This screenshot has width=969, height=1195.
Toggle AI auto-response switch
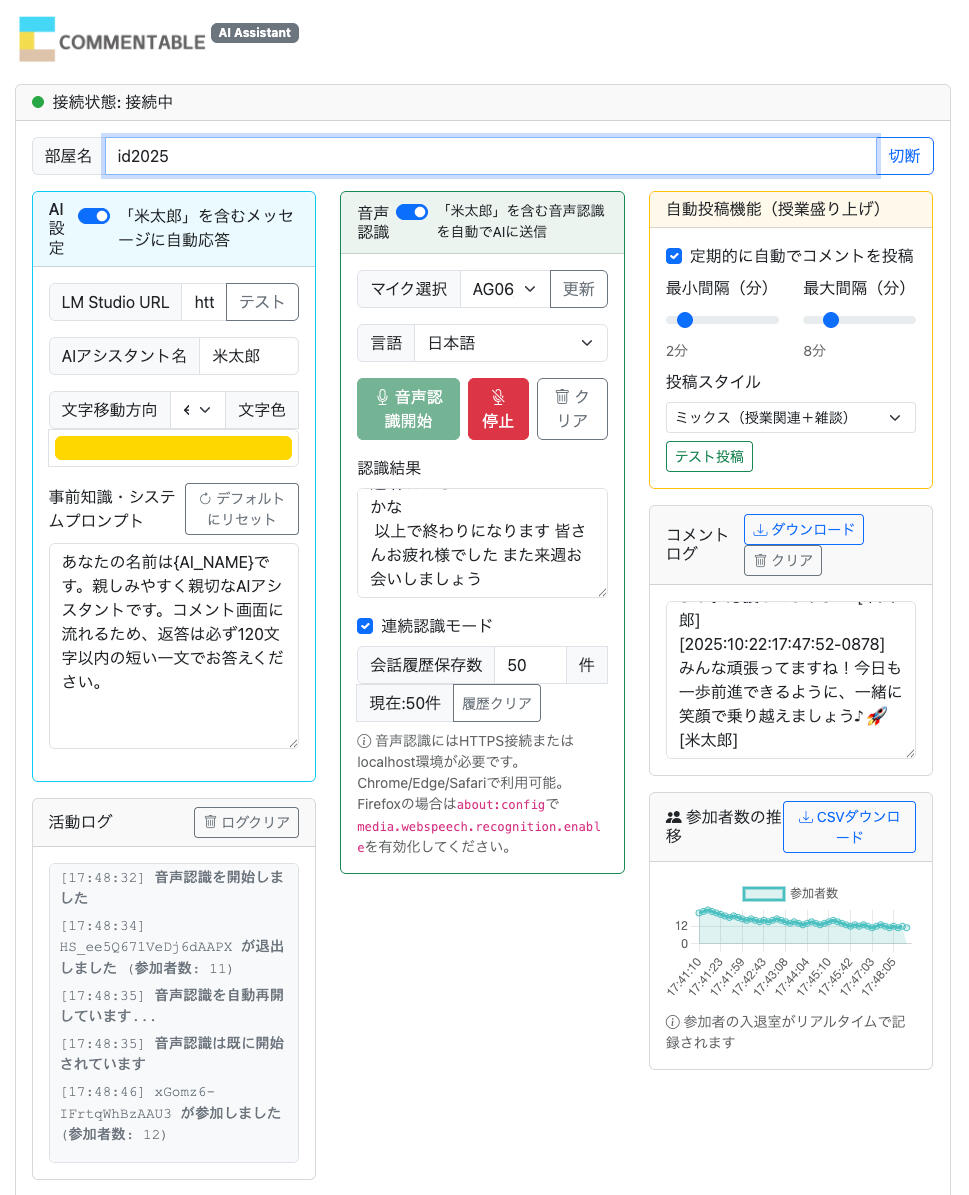click(x=94, y=216)
